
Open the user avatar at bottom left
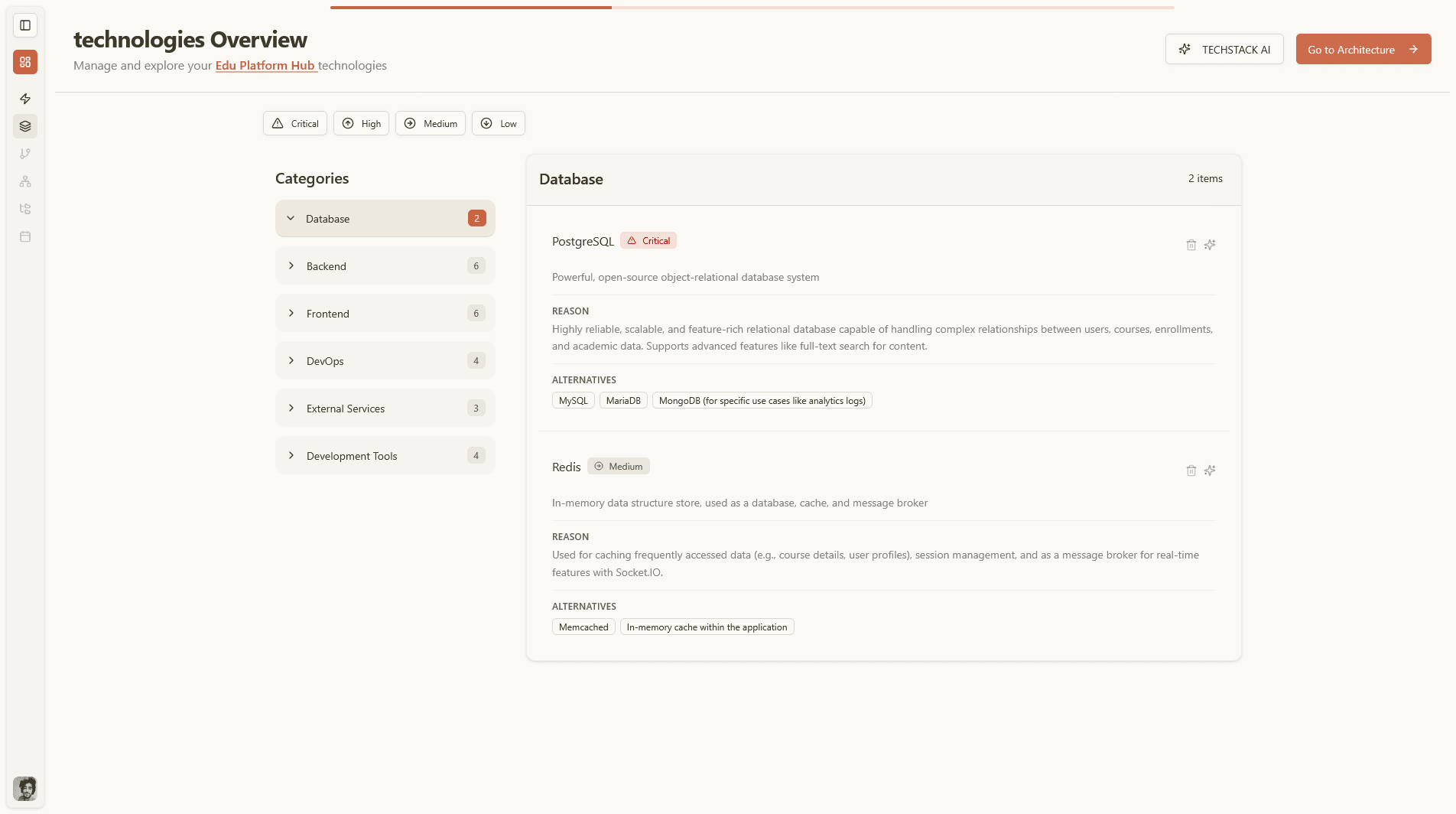point(25,788)
